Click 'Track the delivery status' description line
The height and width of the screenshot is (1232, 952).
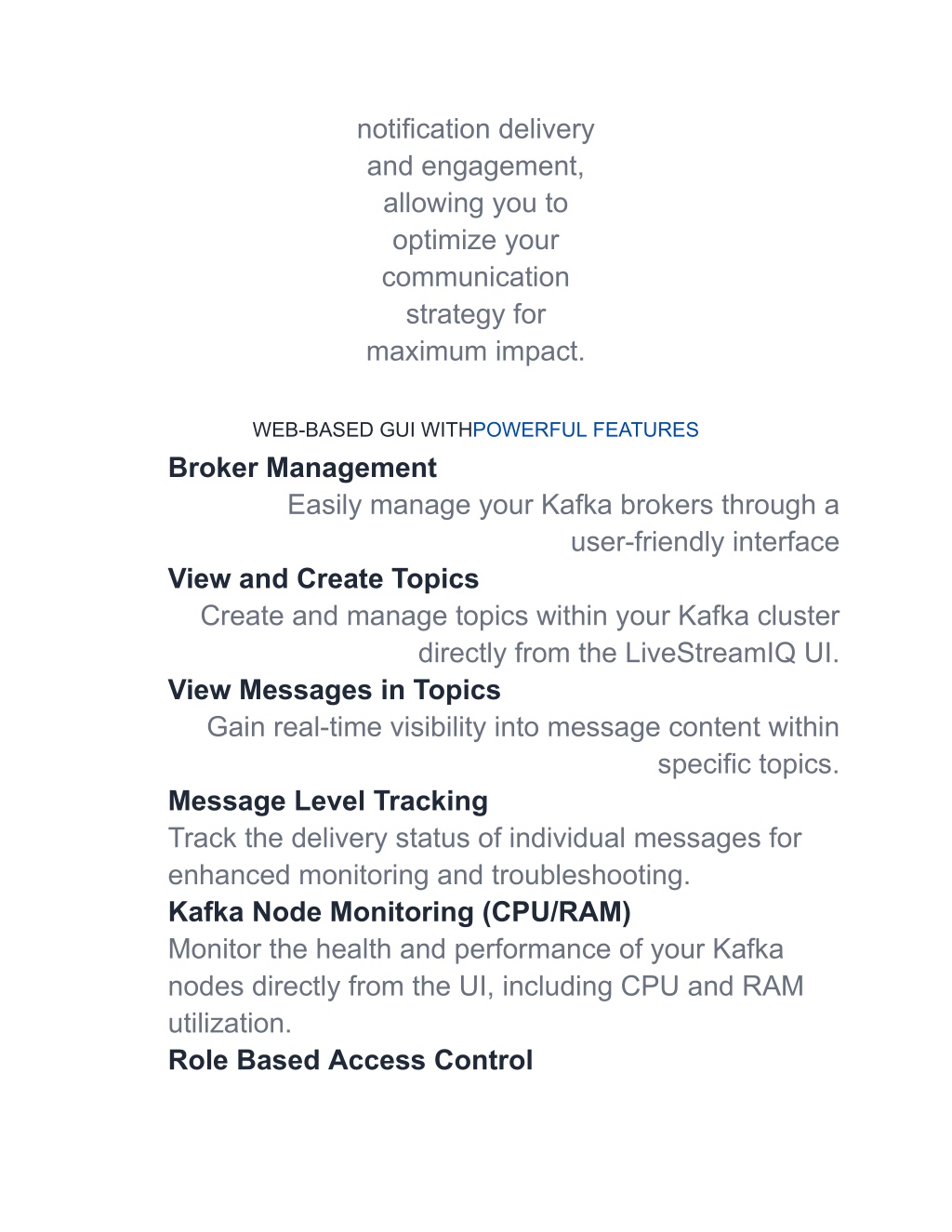(484, 839)
